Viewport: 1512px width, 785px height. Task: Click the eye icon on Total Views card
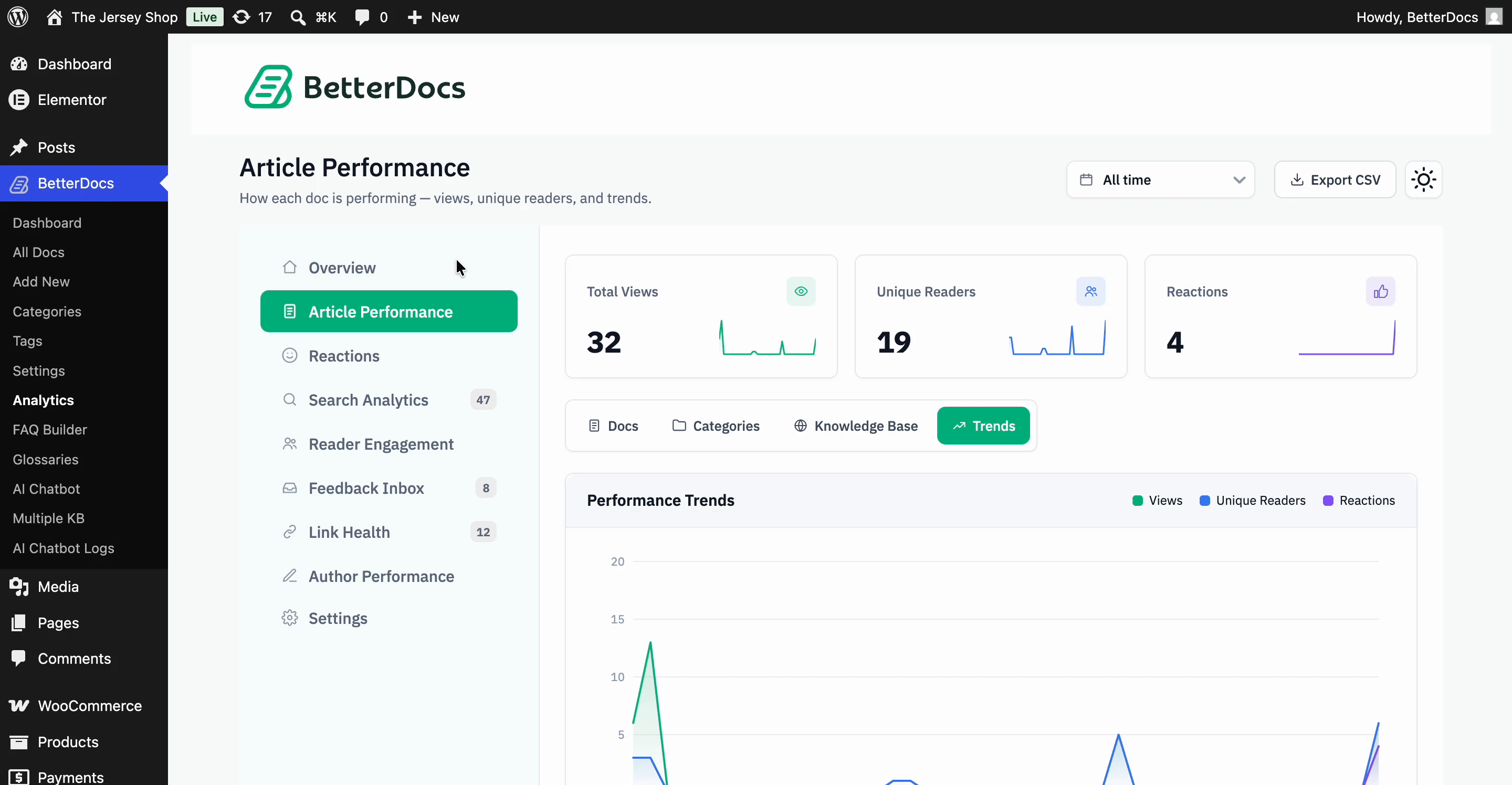click(801, 291)
